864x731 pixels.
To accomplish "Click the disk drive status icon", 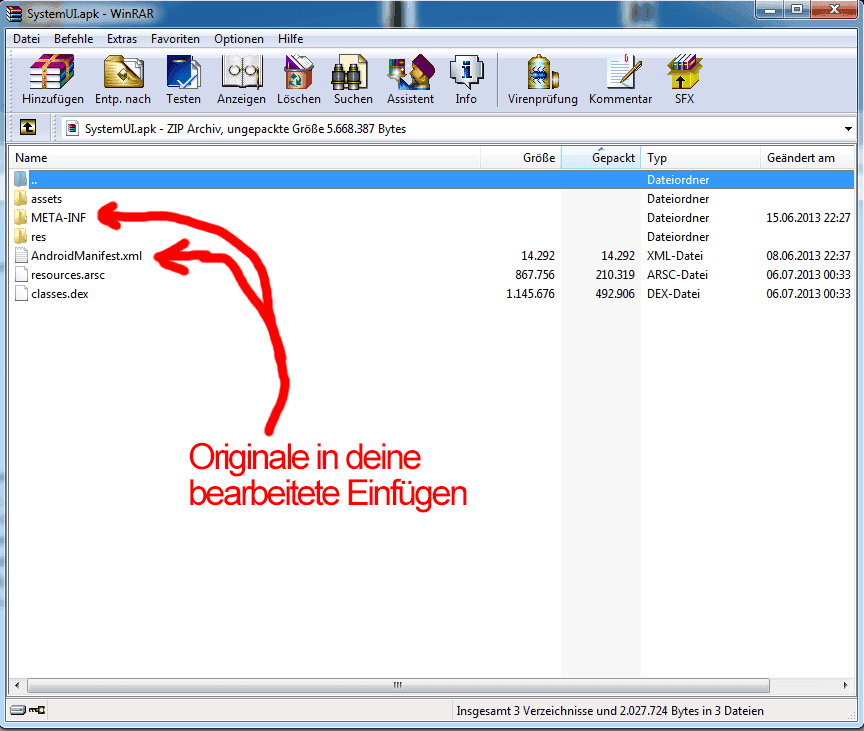I will click(18, 710).
